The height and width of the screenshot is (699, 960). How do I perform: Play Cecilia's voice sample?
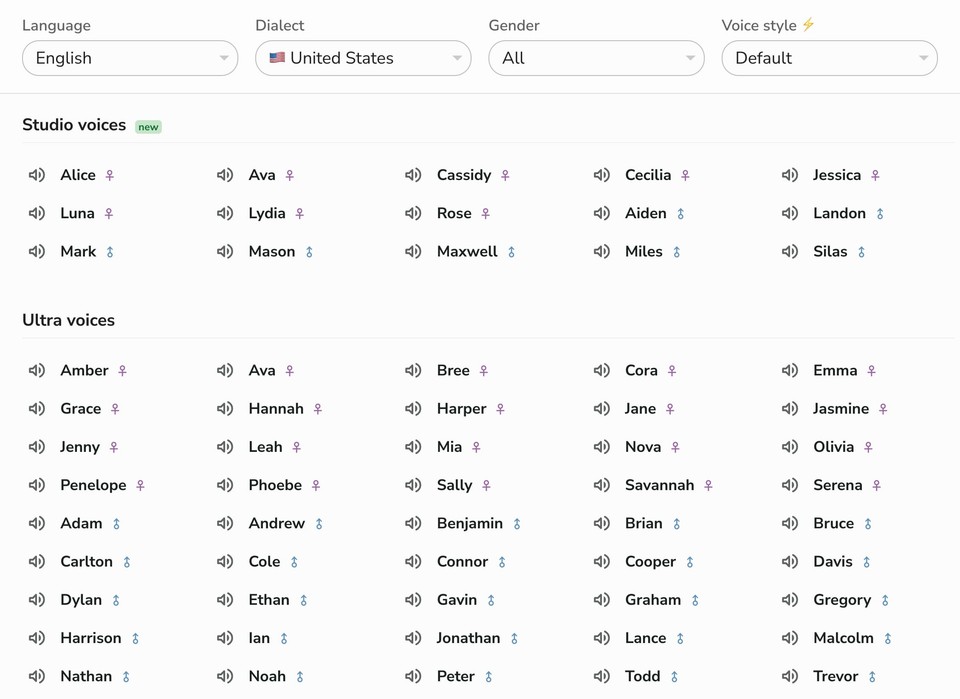click(601, 175)
